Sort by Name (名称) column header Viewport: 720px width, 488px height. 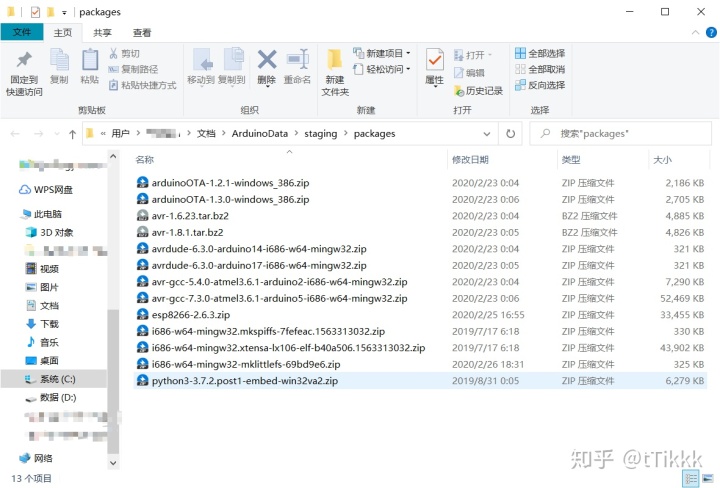point(145,160)
